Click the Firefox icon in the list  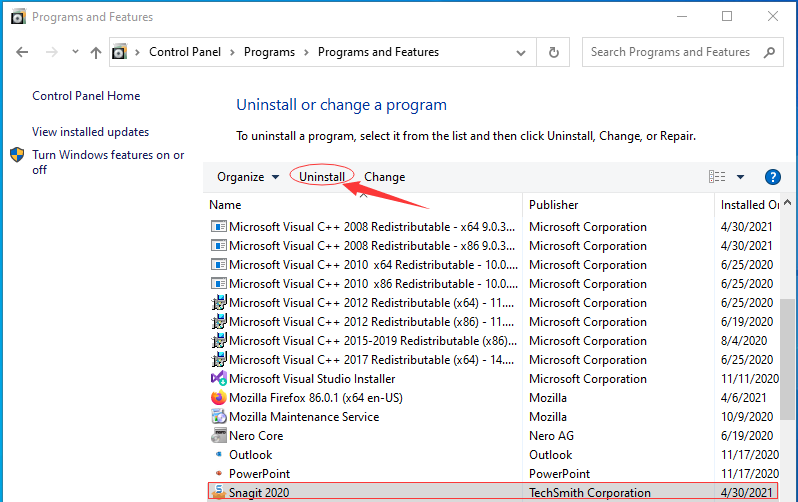tap(218, 398)
